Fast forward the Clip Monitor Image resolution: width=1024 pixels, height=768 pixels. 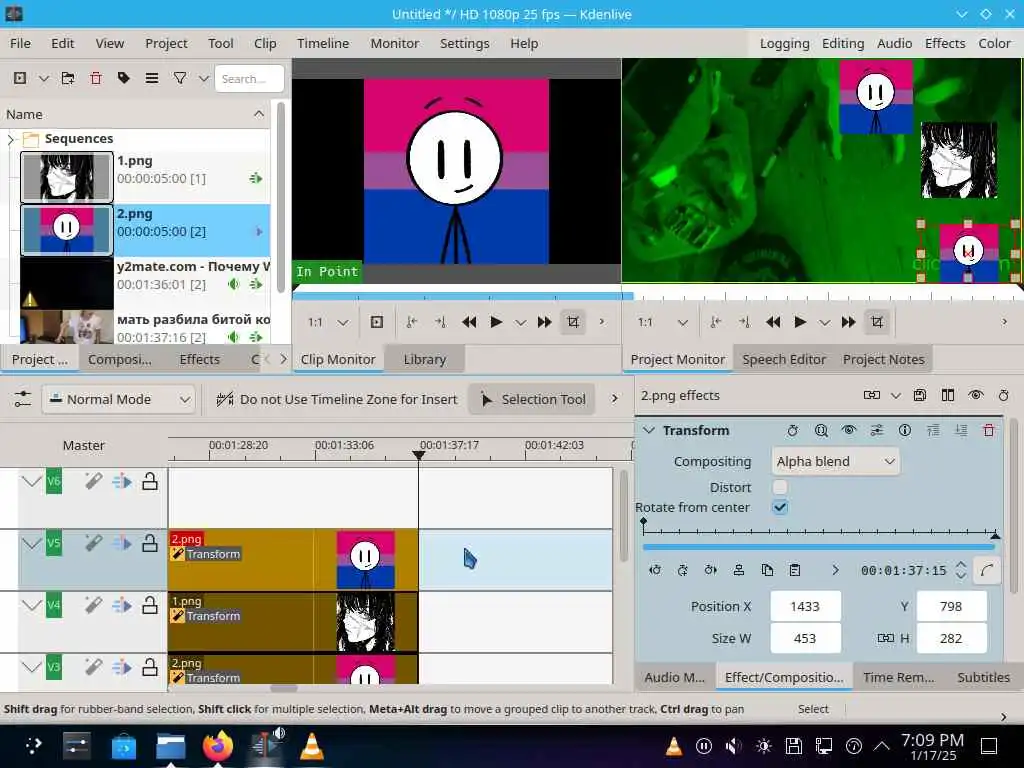pyautogui.click(x=545, y=322)
